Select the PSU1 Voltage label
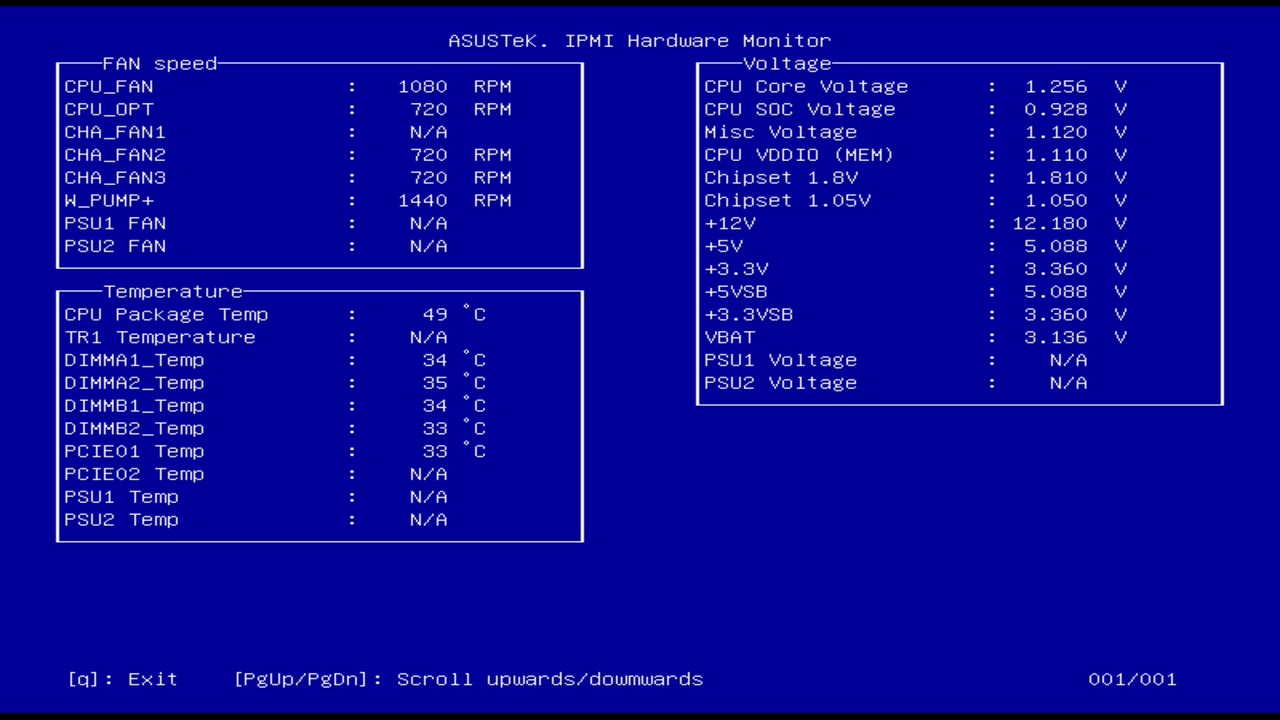 (x=781, y=361)
